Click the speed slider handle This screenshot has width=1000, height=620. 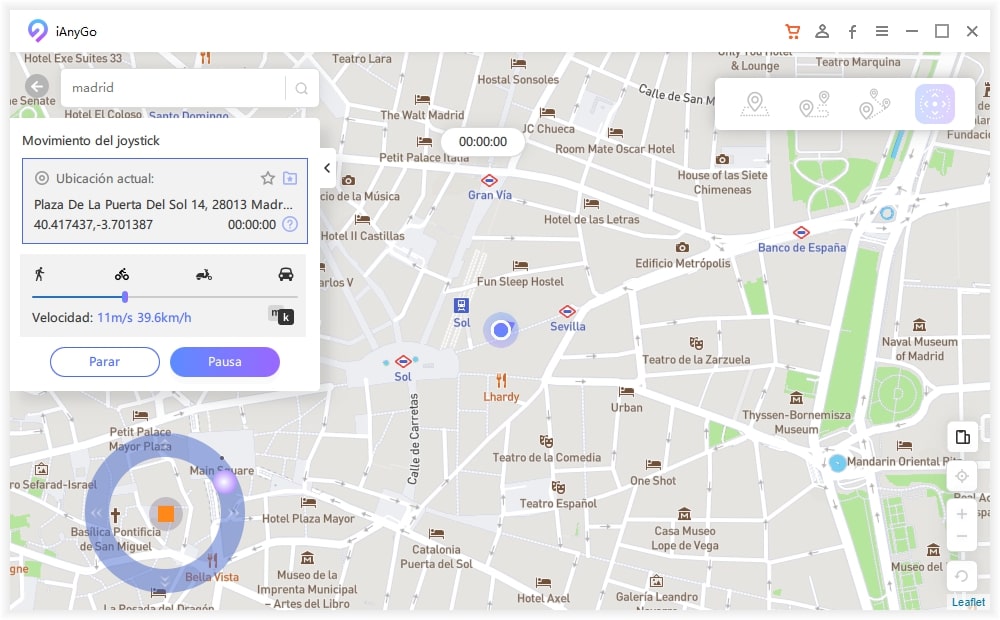(125, 297)
